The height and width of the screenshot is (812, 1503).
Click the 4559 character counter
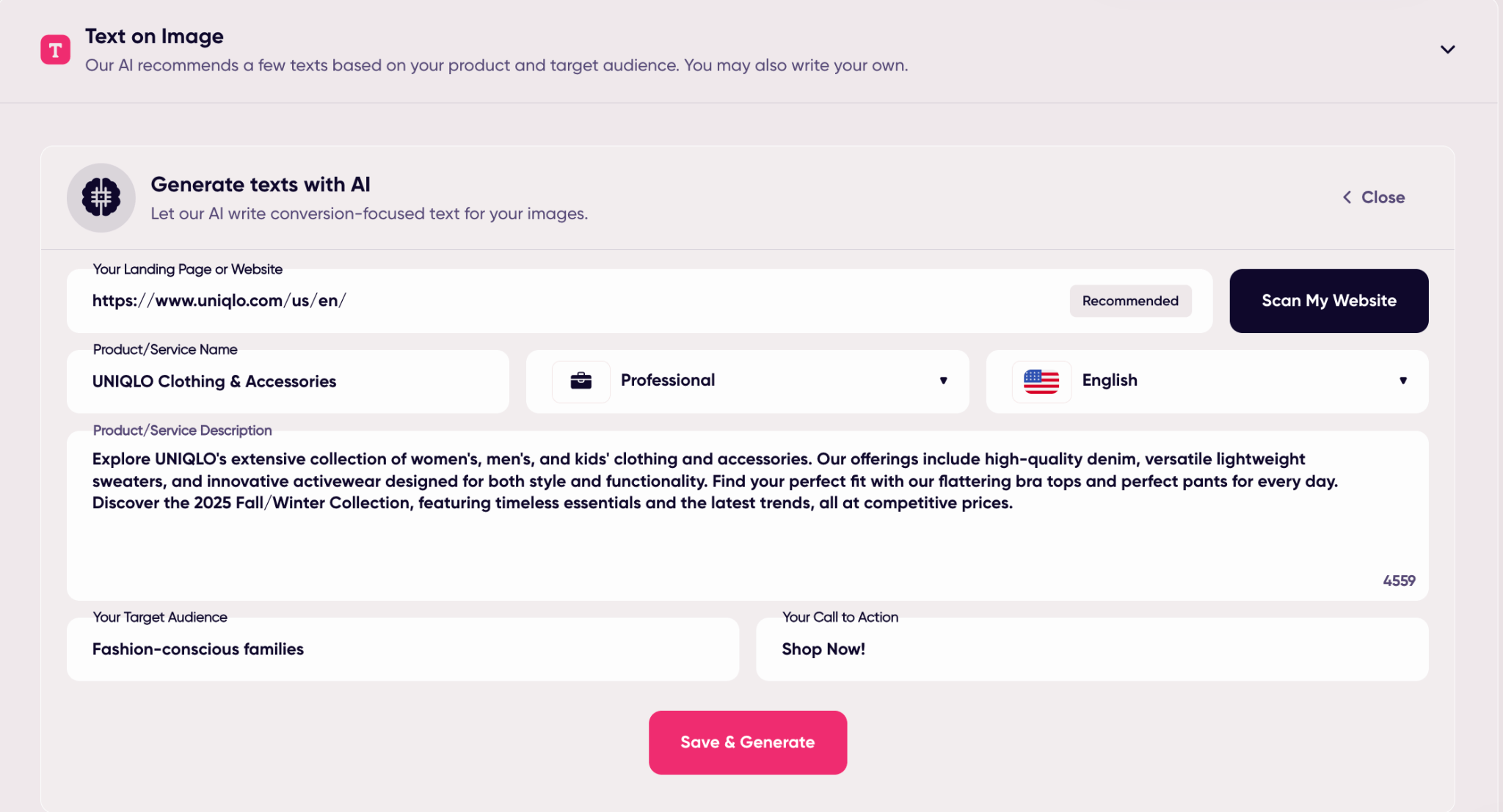(x=1399, y=581)
